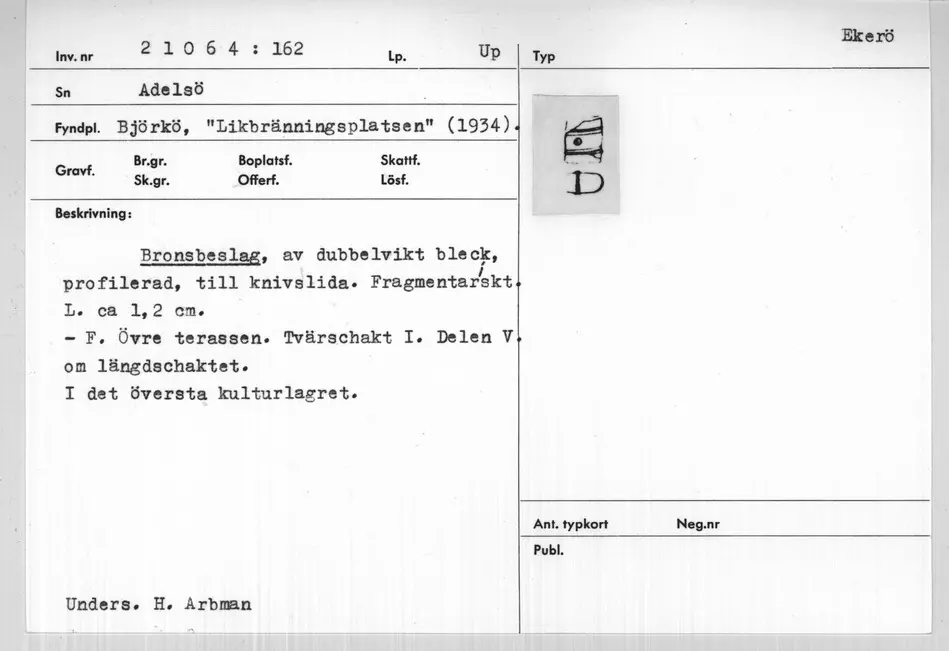Click the "Up" landscape code
The height and width of the screenshot is (651, 949).
tap(489, 51)
